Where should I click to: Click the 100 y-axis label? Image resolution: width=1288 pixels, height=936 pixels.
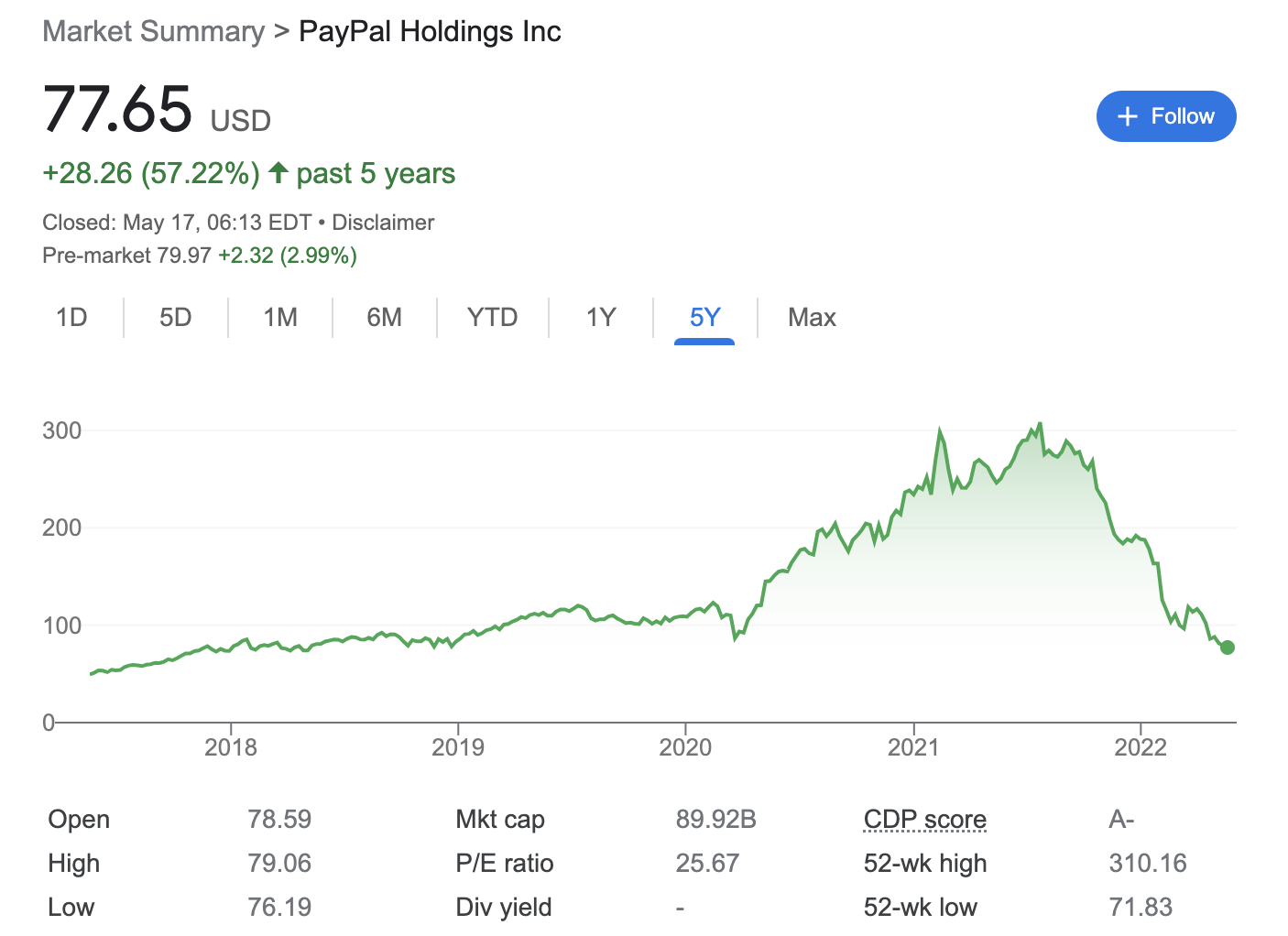click(x=62, y=626)
